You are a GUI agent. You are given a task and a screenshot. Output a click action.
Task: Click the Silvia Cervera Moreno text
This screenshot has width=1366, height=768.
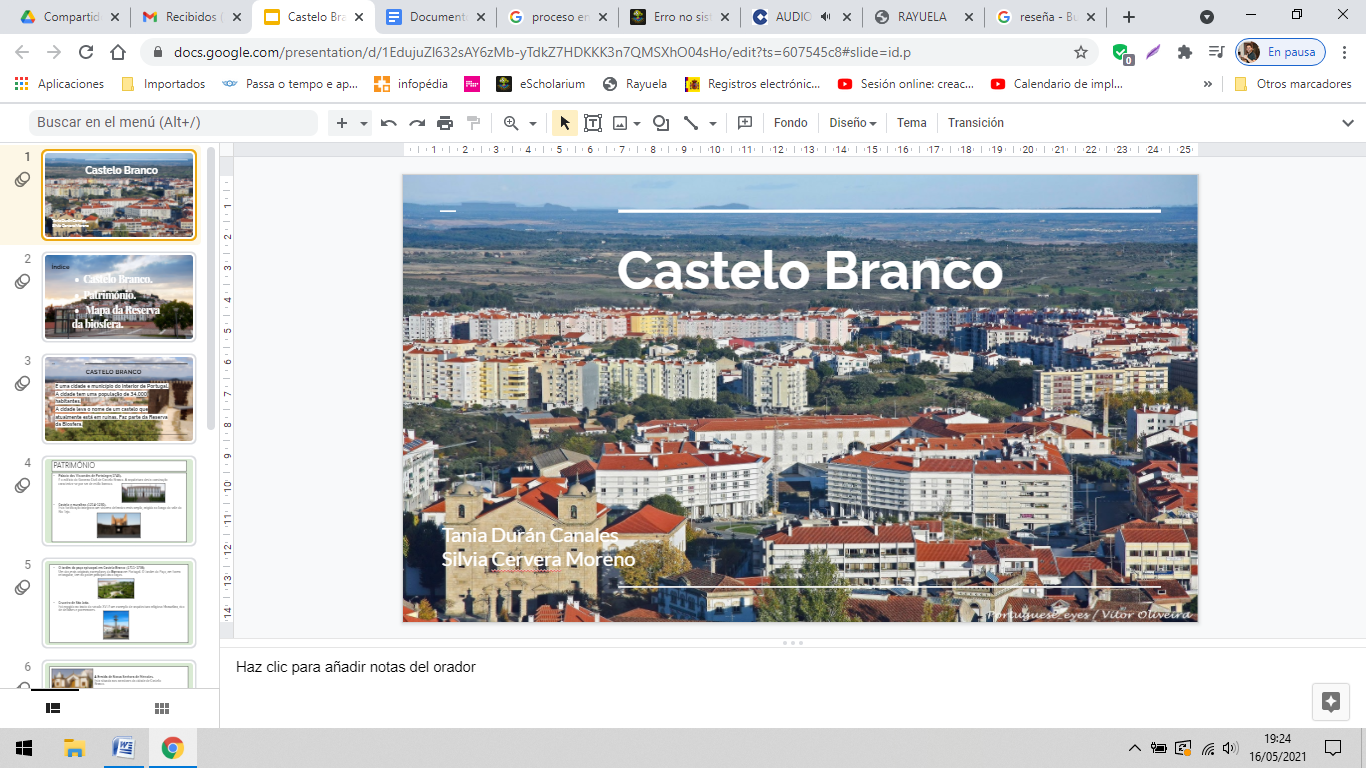[538, 559]
